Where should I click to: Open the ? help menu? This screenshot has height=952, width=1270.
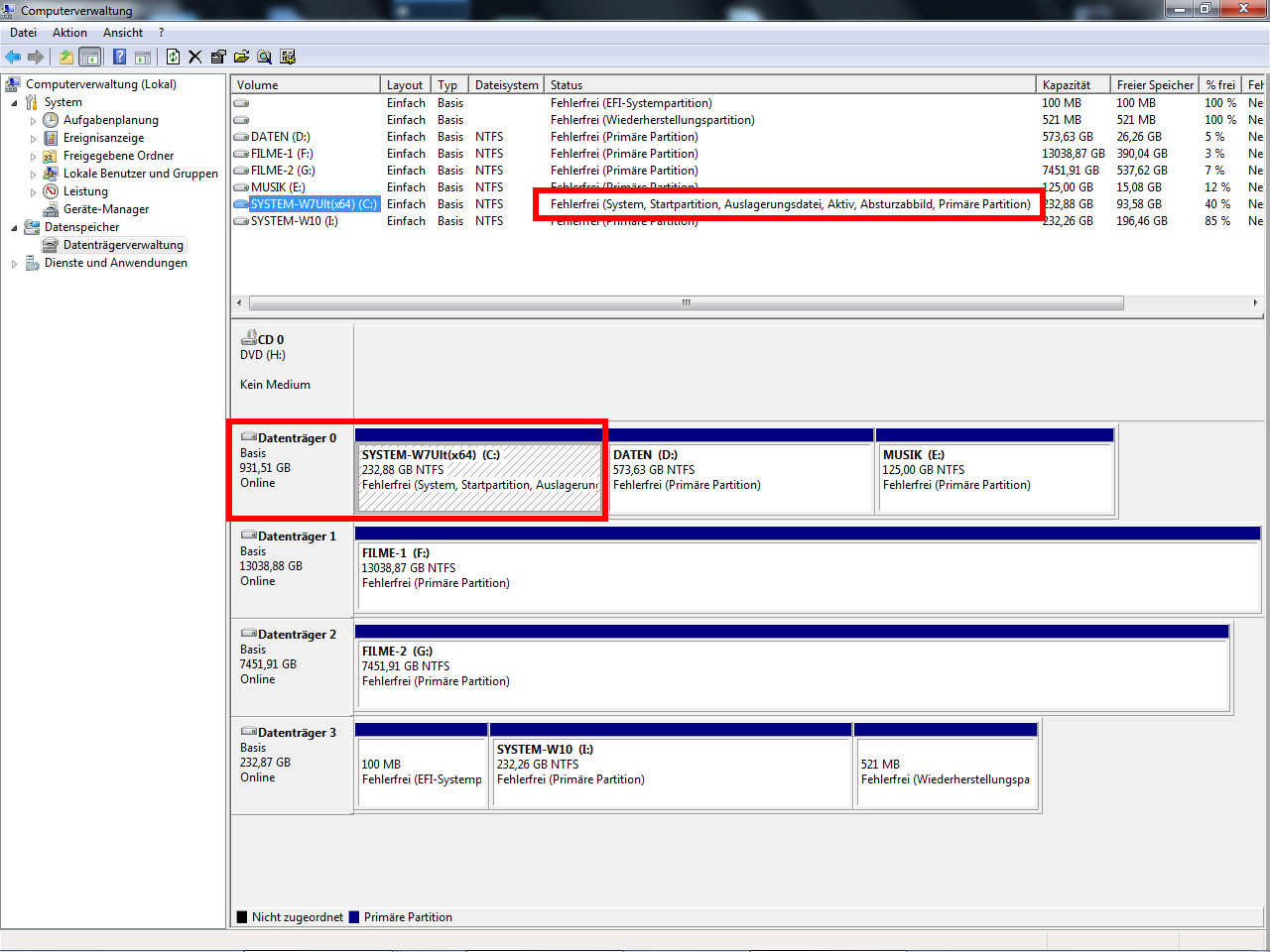pyautogui.click(x=161, y=33)
